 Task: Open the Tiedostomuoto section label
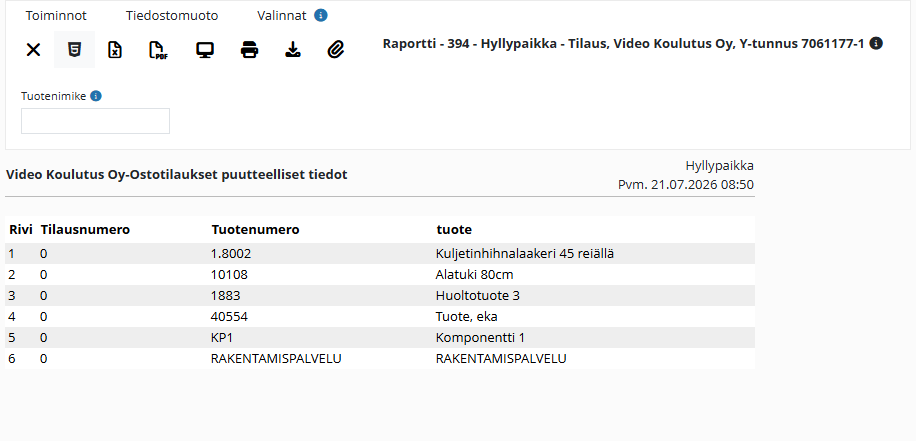172,16
